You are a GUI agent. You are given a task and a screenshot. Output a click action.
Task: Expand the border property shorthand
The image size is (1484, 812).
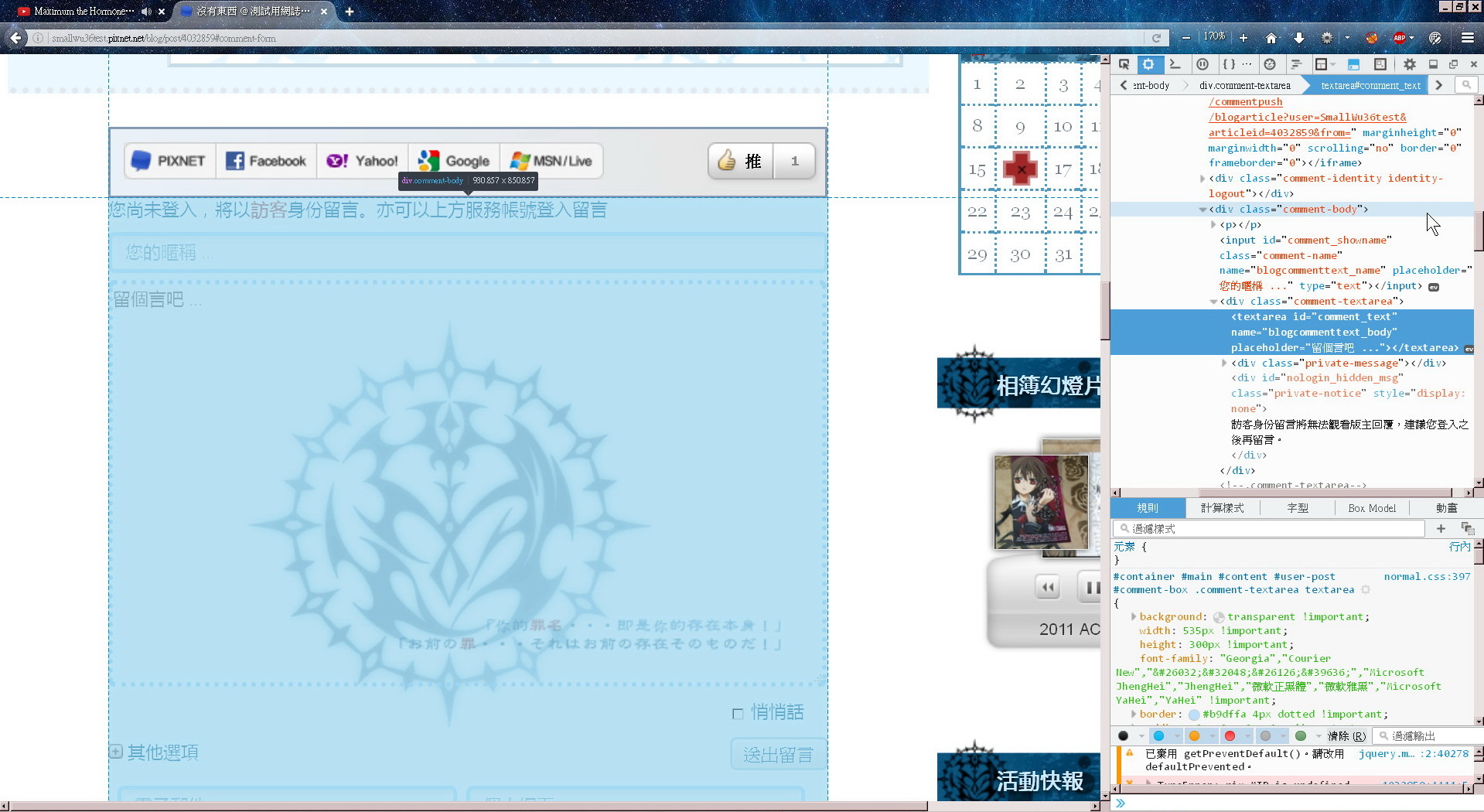pyautogui.click(x=1134, y=714)
